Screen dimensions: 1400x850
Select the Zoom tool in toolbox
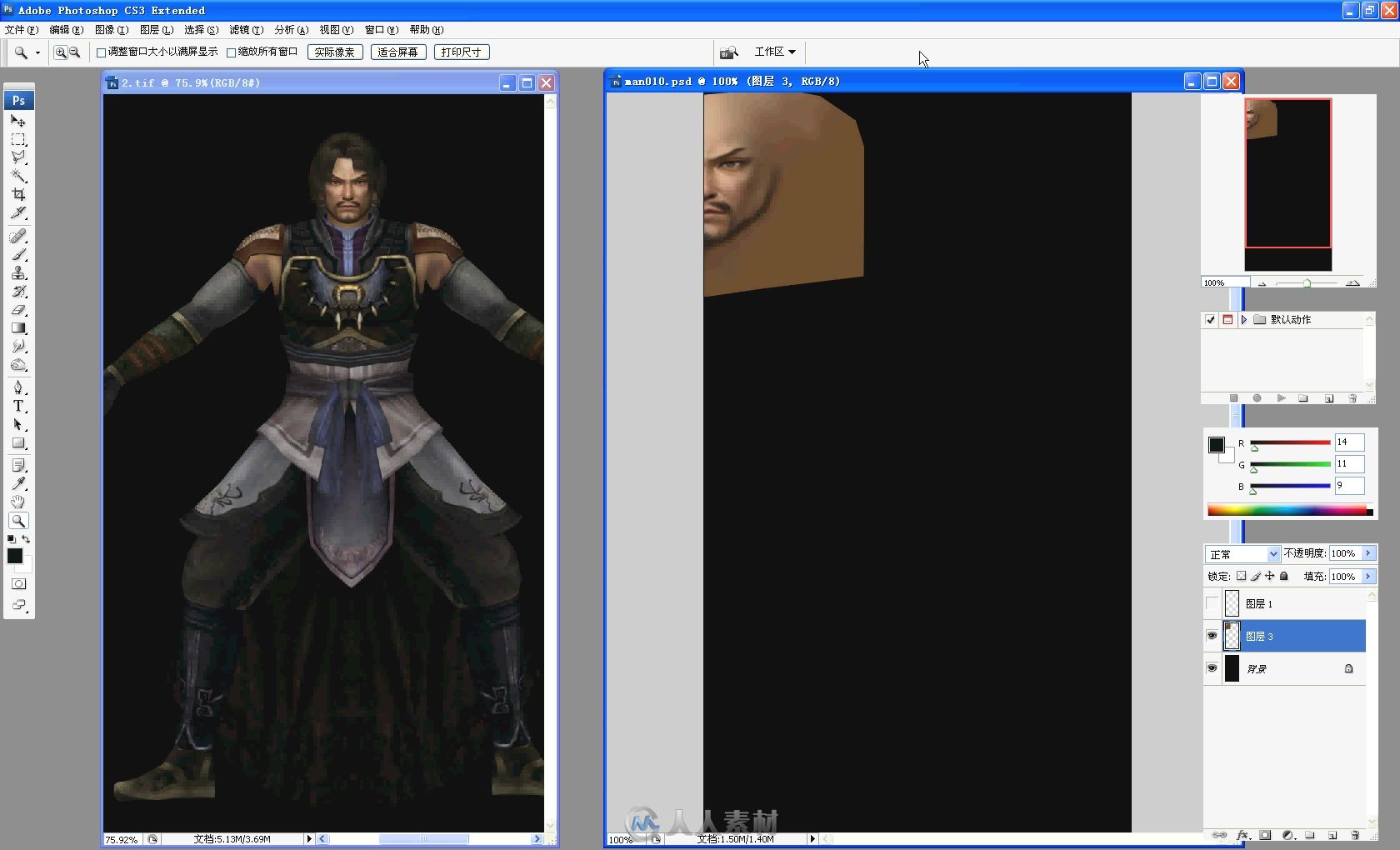click(18, 521)
